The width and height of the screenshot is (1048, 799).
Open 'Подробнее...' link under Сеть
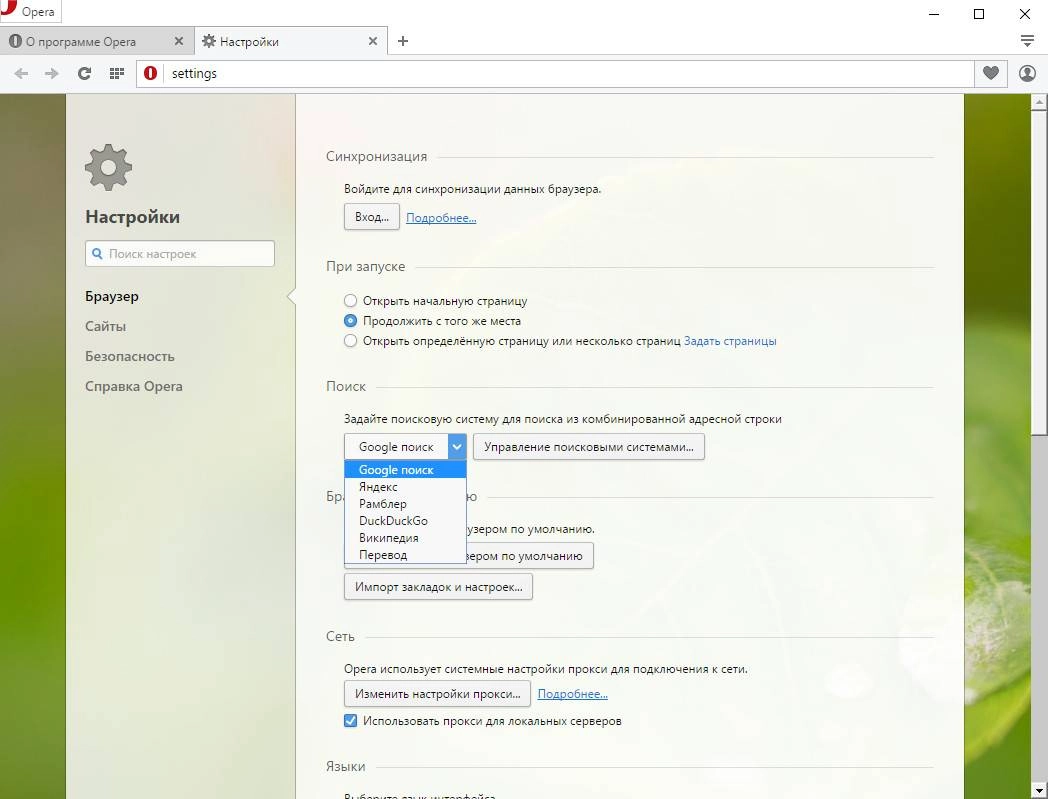point(573,694)
